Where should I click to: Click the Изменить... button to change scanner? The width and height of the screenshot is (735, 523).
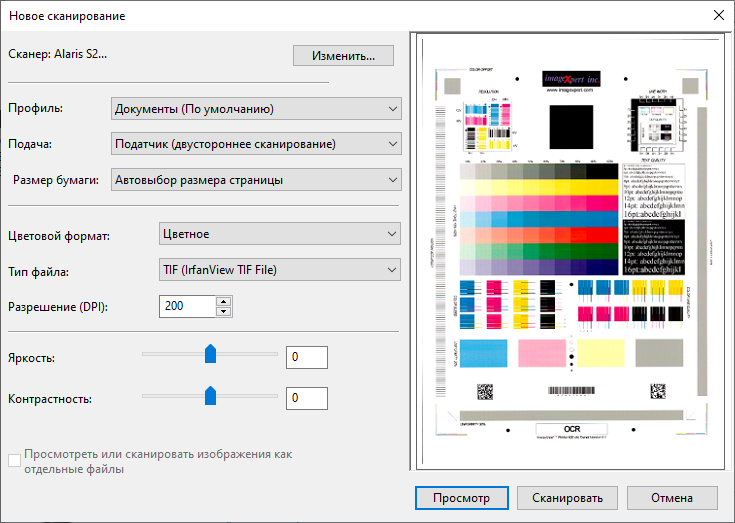click(x=343, y=56)
